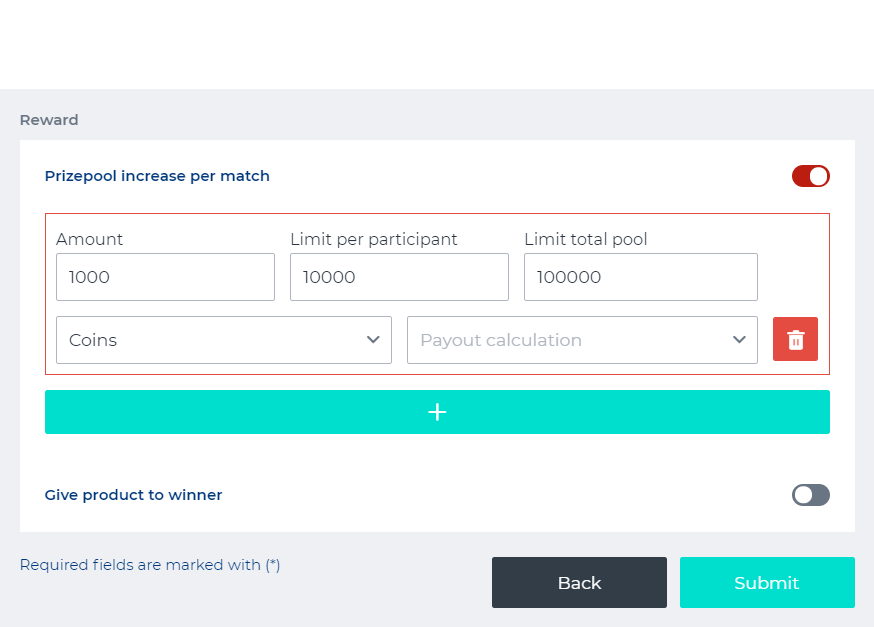Screen dimensions: 874x627
Task: Click the chevron arrow beside Coins
Action: click(373, 340)
